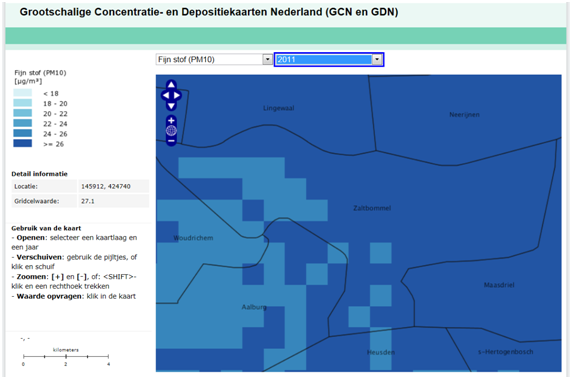Click dropdown arrow next to 2011
The width and height of the screenshot is (572, 379).
click(x=377, y=59)
